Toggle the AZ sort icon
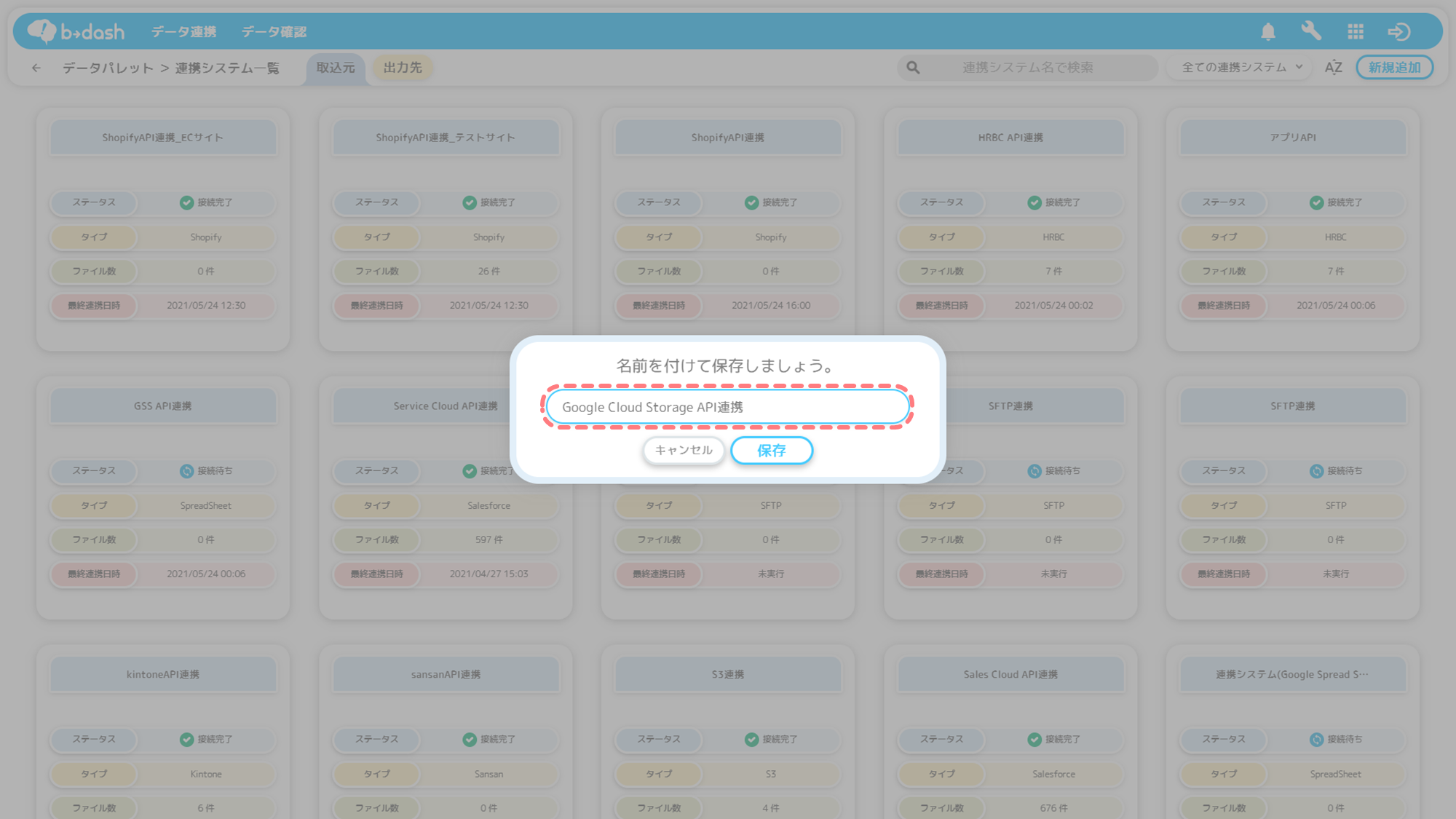1456x819 pixels. [1333, 68]
